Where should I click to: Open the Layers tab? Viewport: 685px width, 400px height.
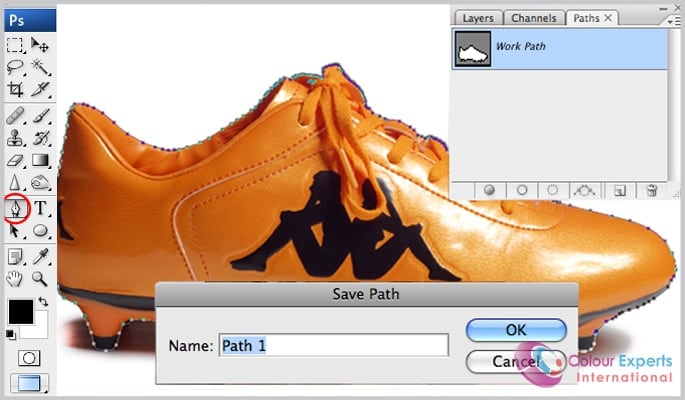[x=478, y=18]
